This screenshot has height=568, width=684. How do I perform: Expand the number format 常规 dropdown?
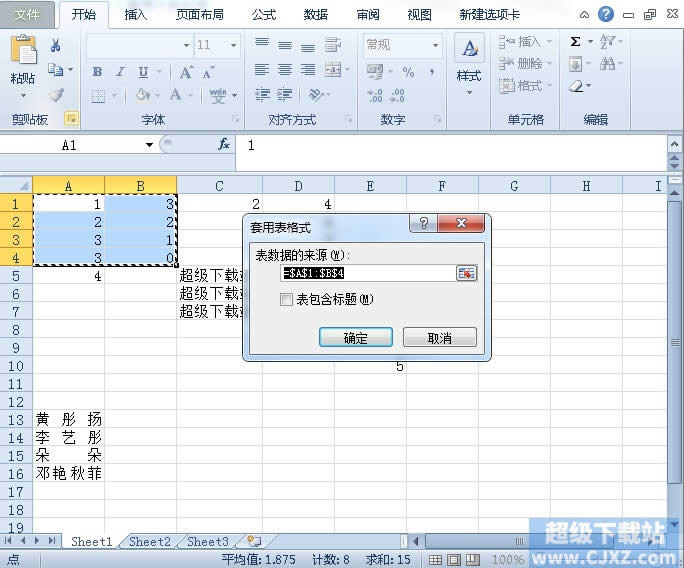point(435,45)
